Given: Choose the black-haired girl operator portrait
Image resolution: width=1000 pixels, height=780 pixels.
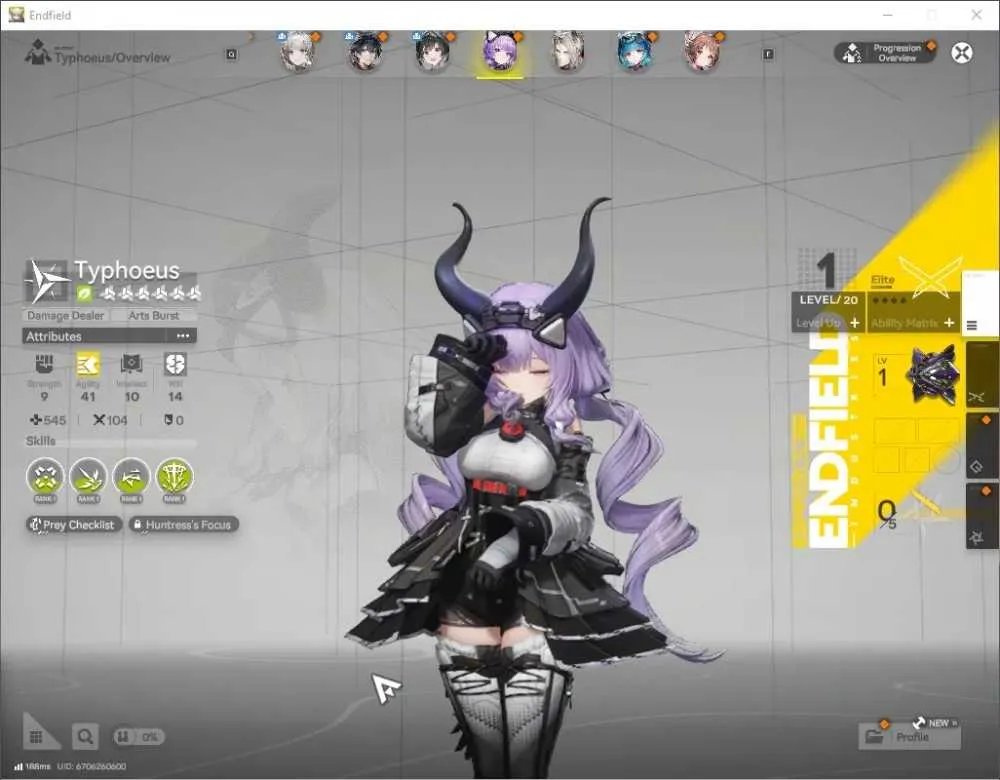Looking at the screenshot, I should click(432, 51).
